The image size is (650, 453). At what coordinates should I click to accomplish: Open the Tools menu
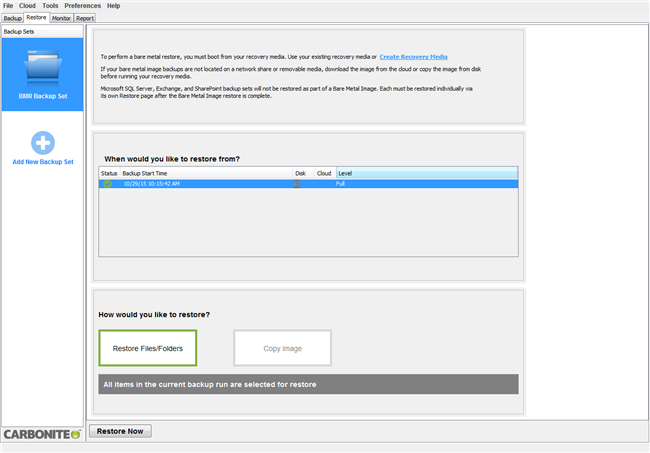pyautogui.click(x=50, y=6)
